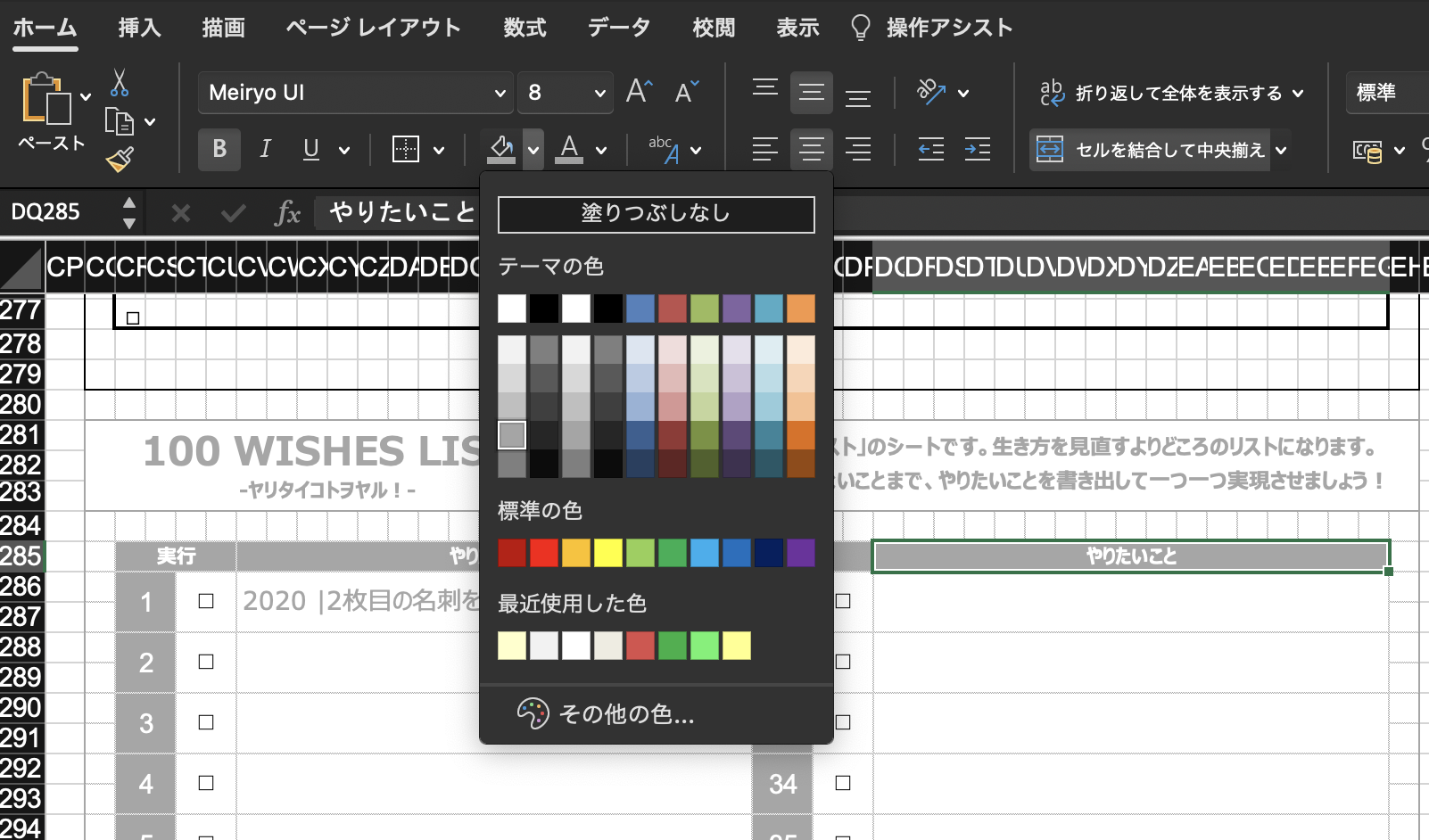The height and width of the screenshot is (840, 1429).
Task: Open the font size dropdown
Action: click(599, 93)
